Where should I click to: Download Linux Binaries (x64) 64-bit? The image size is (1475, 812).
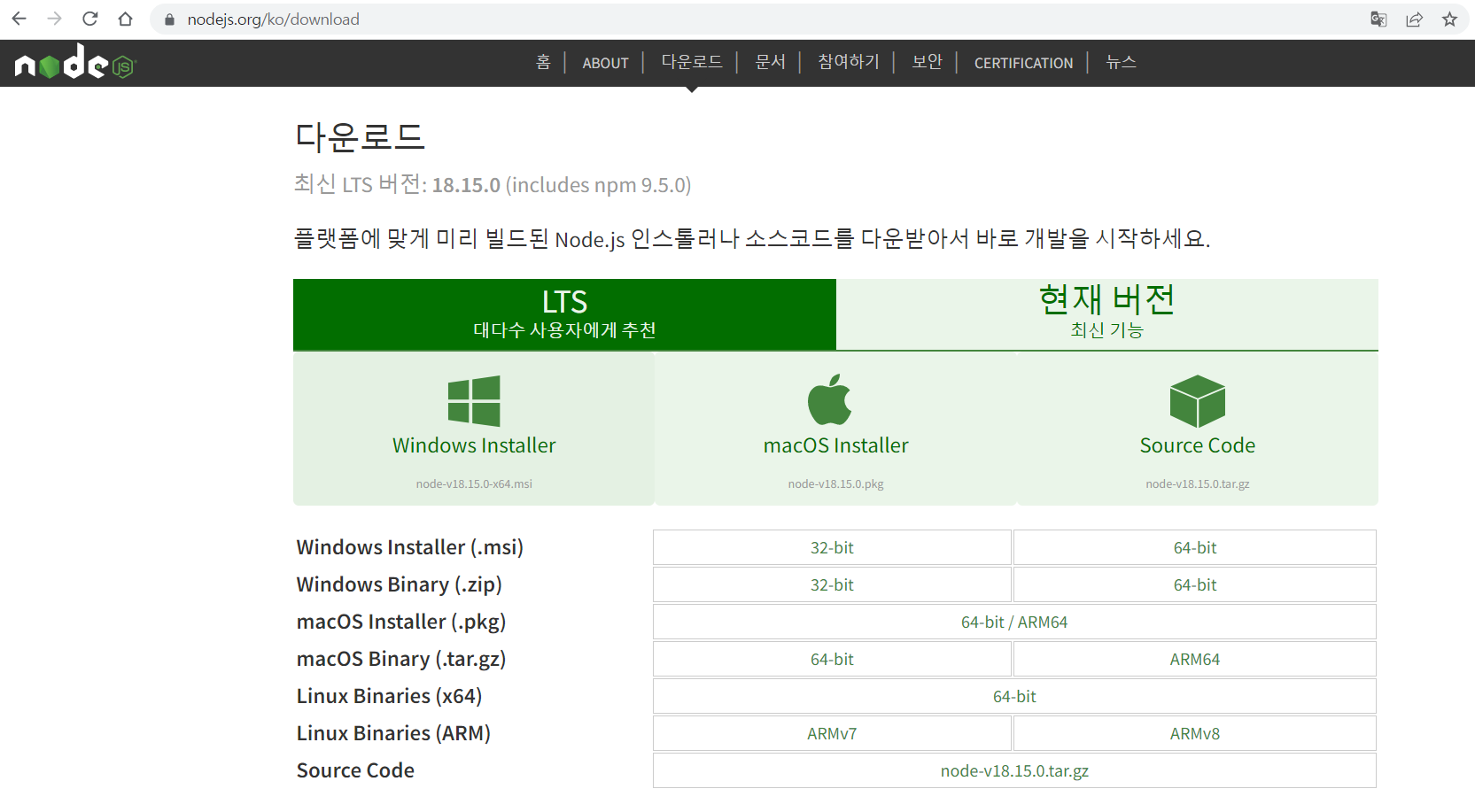(1014, 696)
